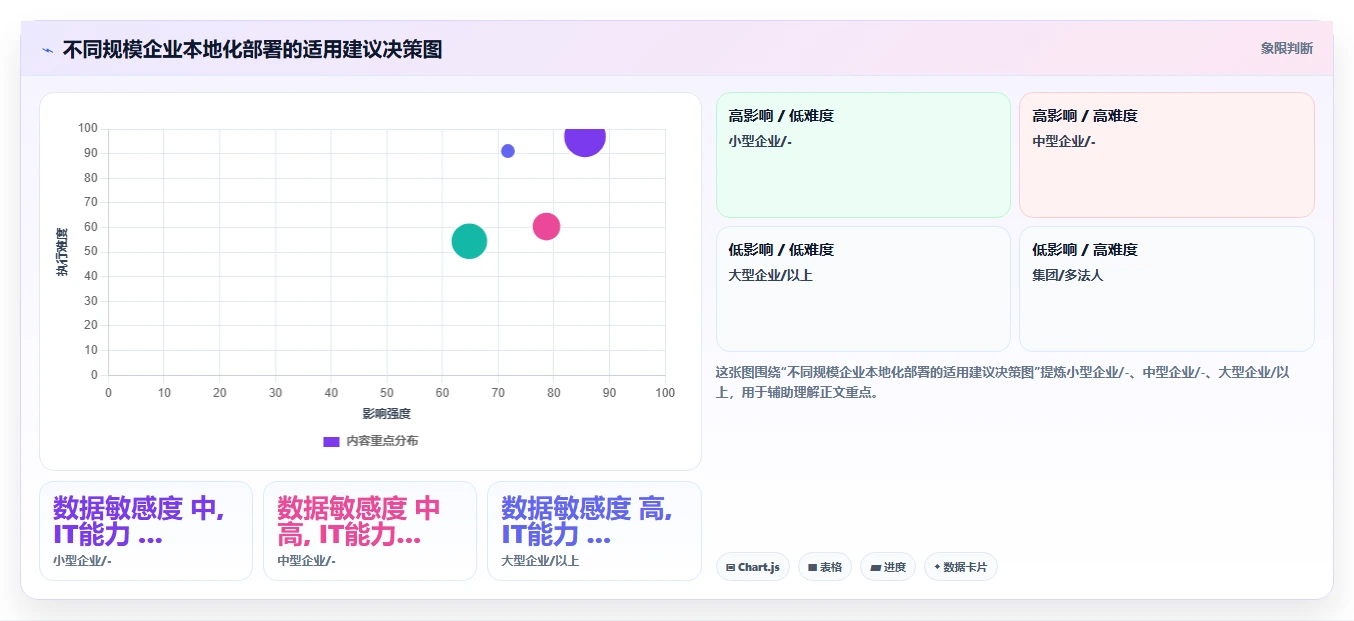Click the 影响强度 x-axis title
Image resolution: width=1354 pixels, height=621 pixels.
387,413
